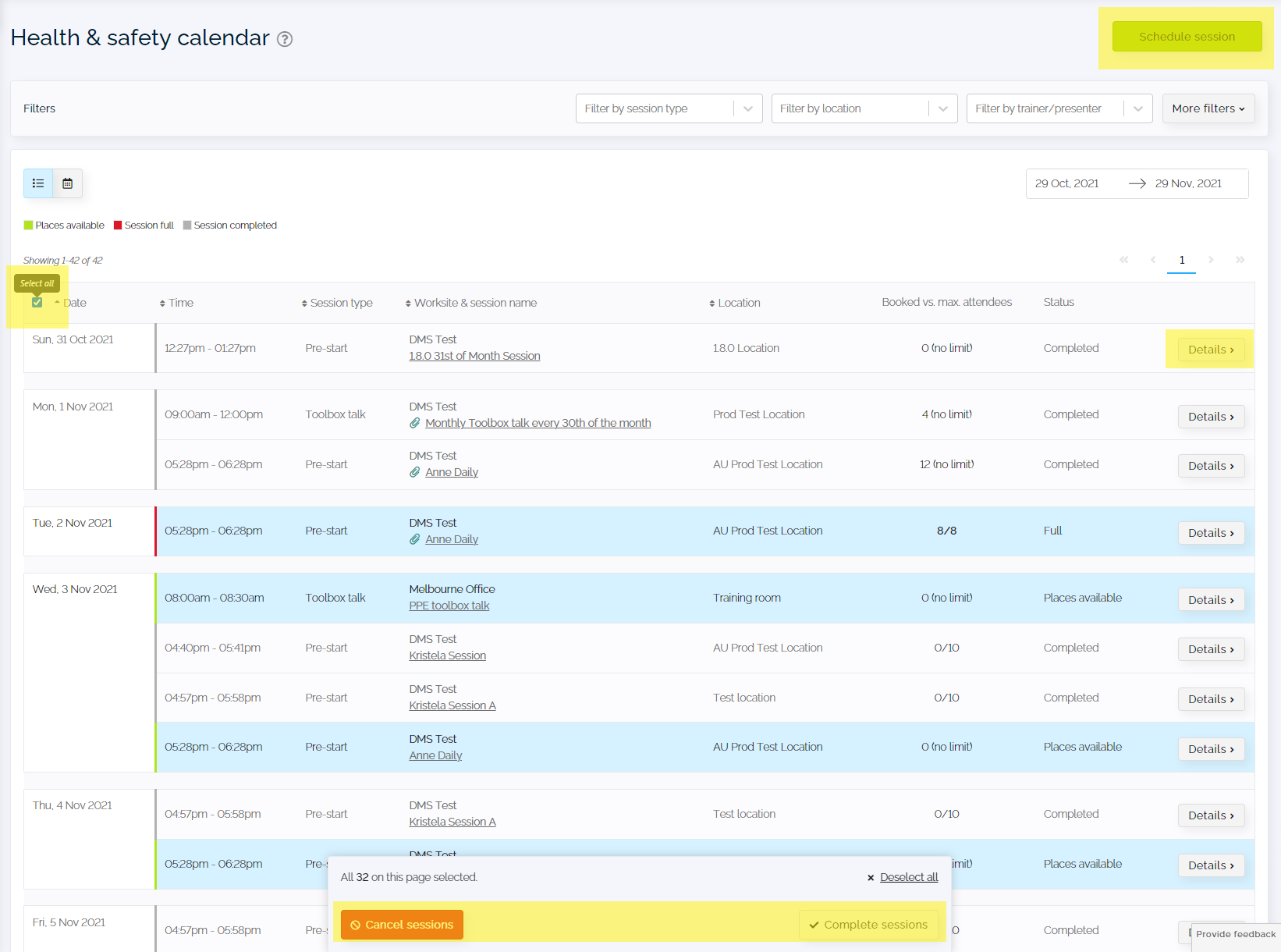Open Filter by location dropdown

(864, 108)
